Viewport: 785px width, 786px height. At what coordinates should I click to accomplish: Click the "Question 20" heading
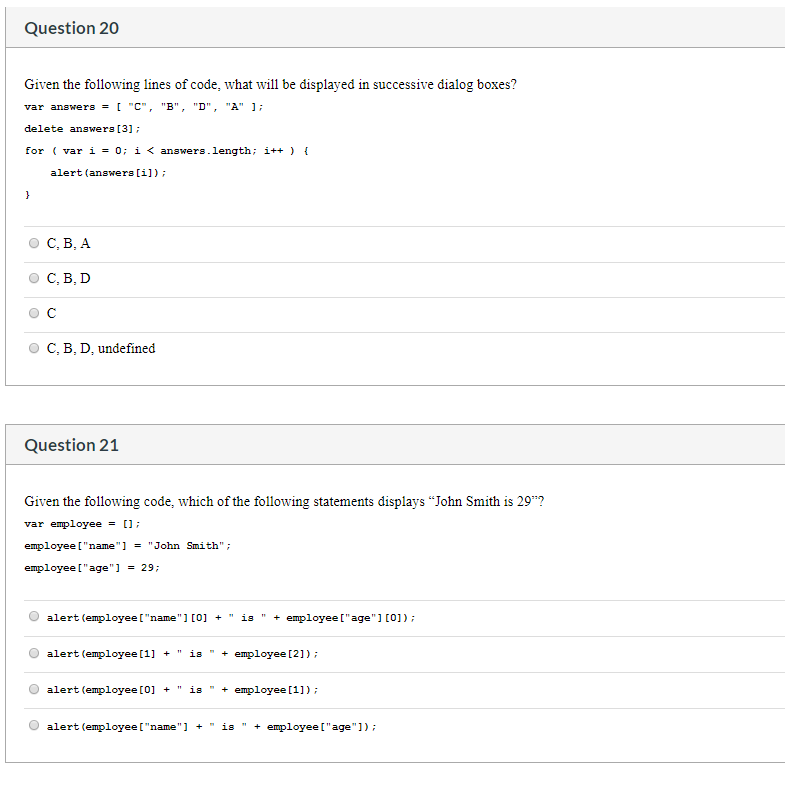point(72,28)
